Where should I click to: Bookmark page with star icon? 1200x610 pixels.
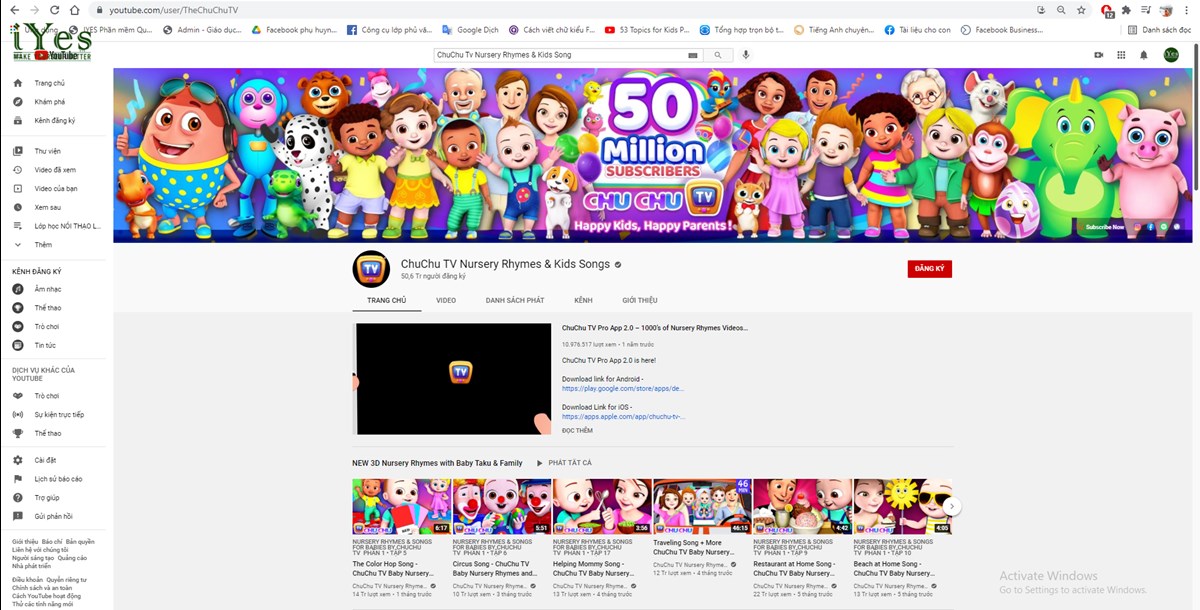(1081, 9)
